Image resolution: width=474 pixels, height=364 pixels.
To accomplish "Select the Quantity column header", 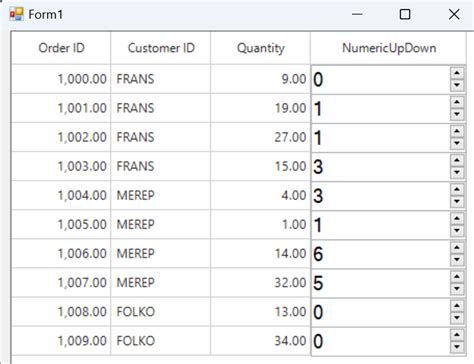I will 261,48.
